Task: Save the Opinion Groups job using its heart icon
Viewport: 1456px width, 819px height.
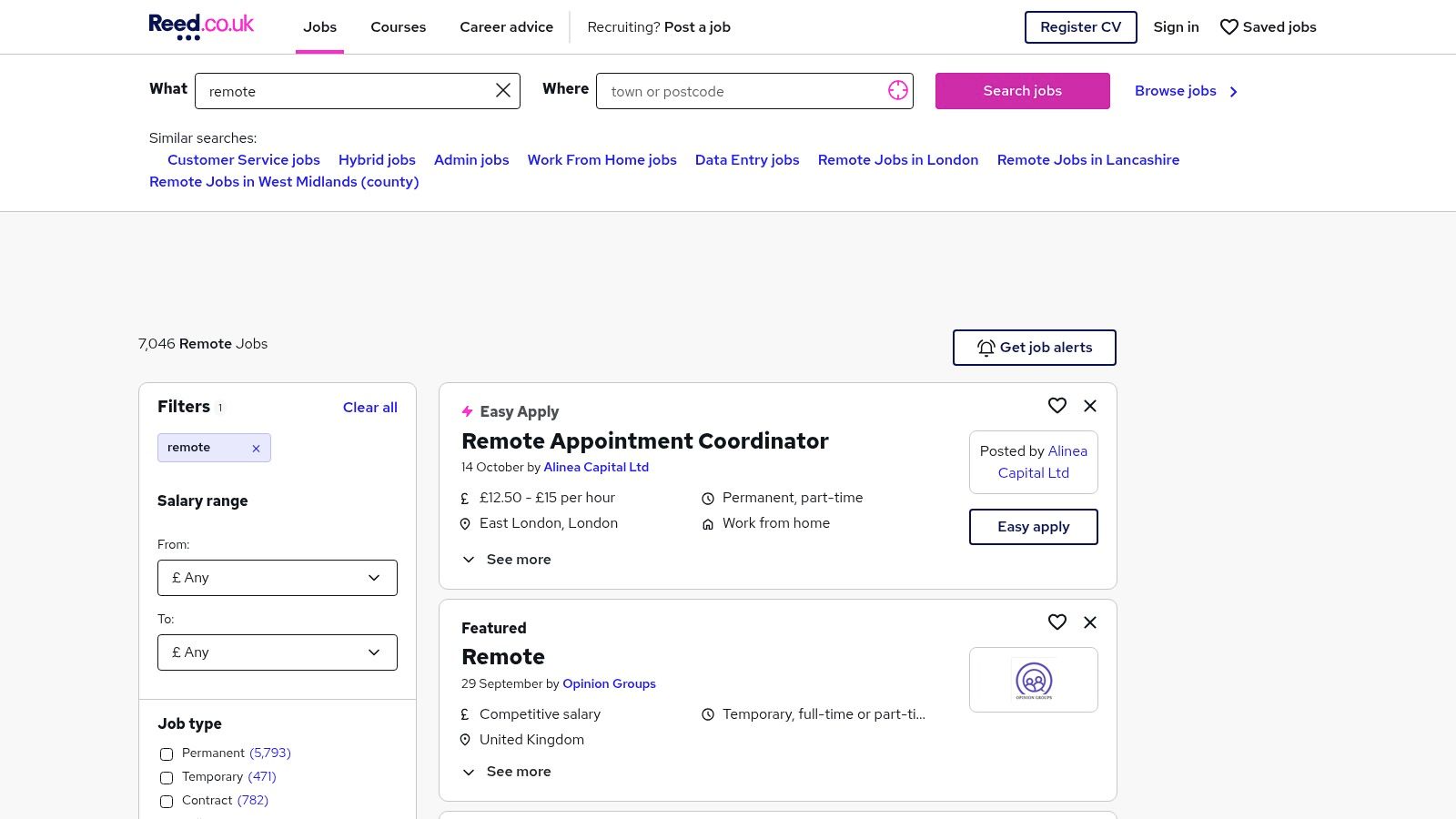Action: (1057, 622)
